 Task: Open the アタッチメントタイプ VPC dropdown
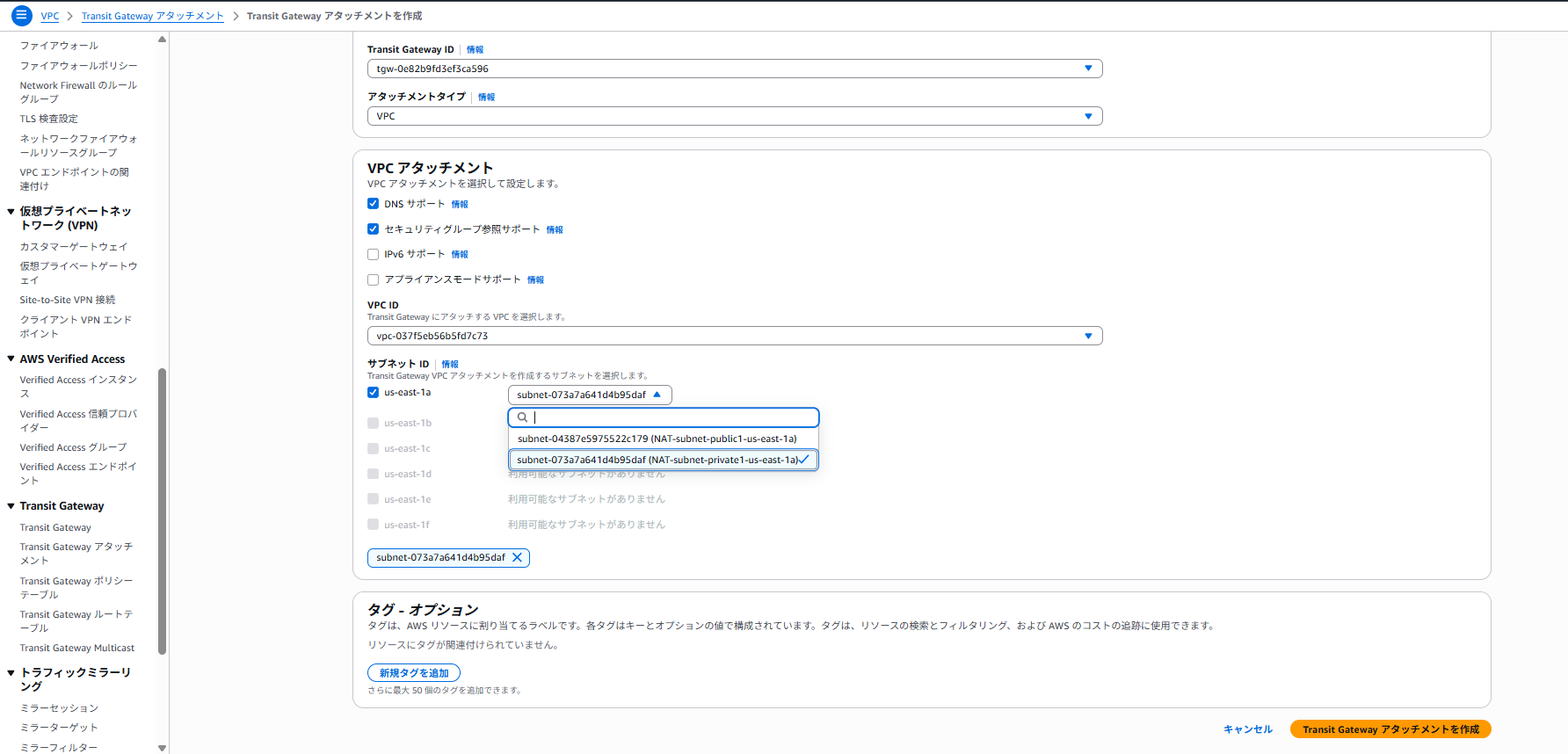pos(735,116)
